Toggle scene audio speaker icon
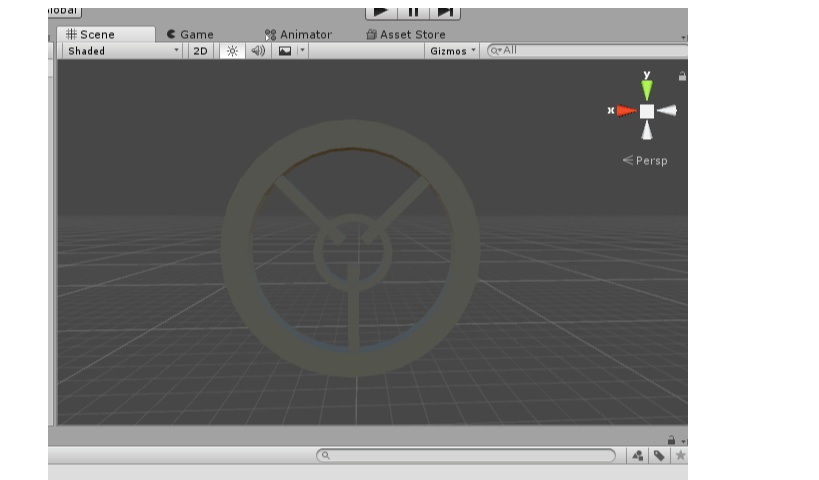 [258, 51]
